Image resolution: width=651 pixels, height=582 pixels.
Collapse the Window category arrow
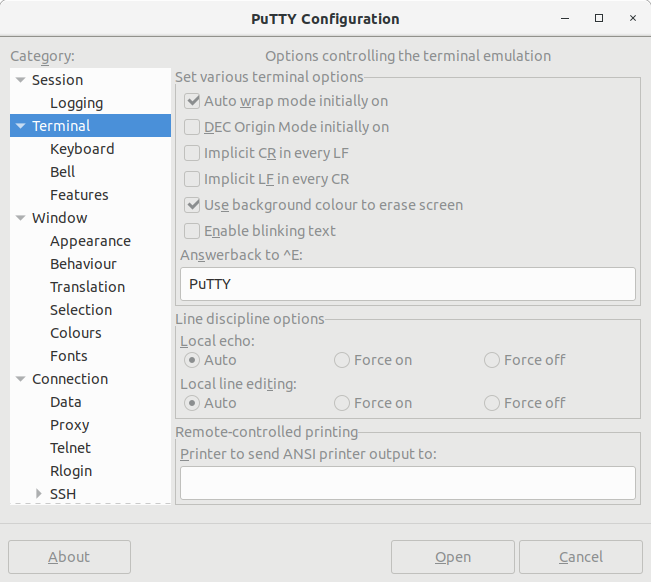[x=20, y=218]
